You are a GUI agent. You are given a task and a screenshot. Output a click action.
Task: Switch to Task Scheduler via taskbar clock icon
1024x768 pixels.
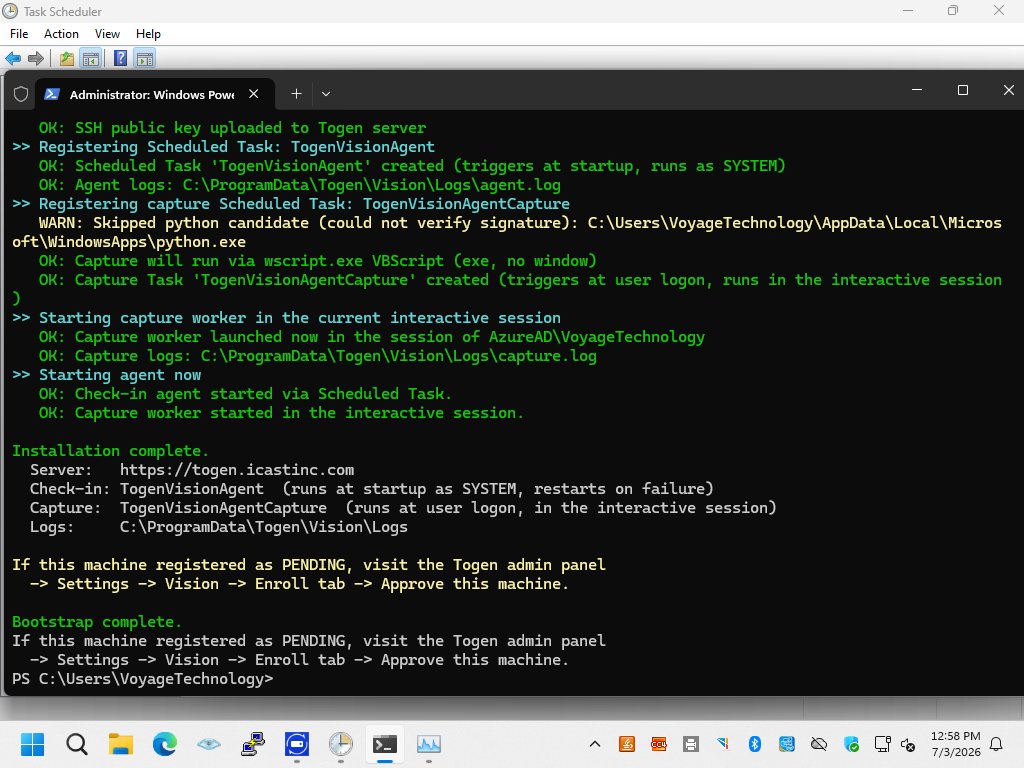pyautogui.click(x=341, y=744)
